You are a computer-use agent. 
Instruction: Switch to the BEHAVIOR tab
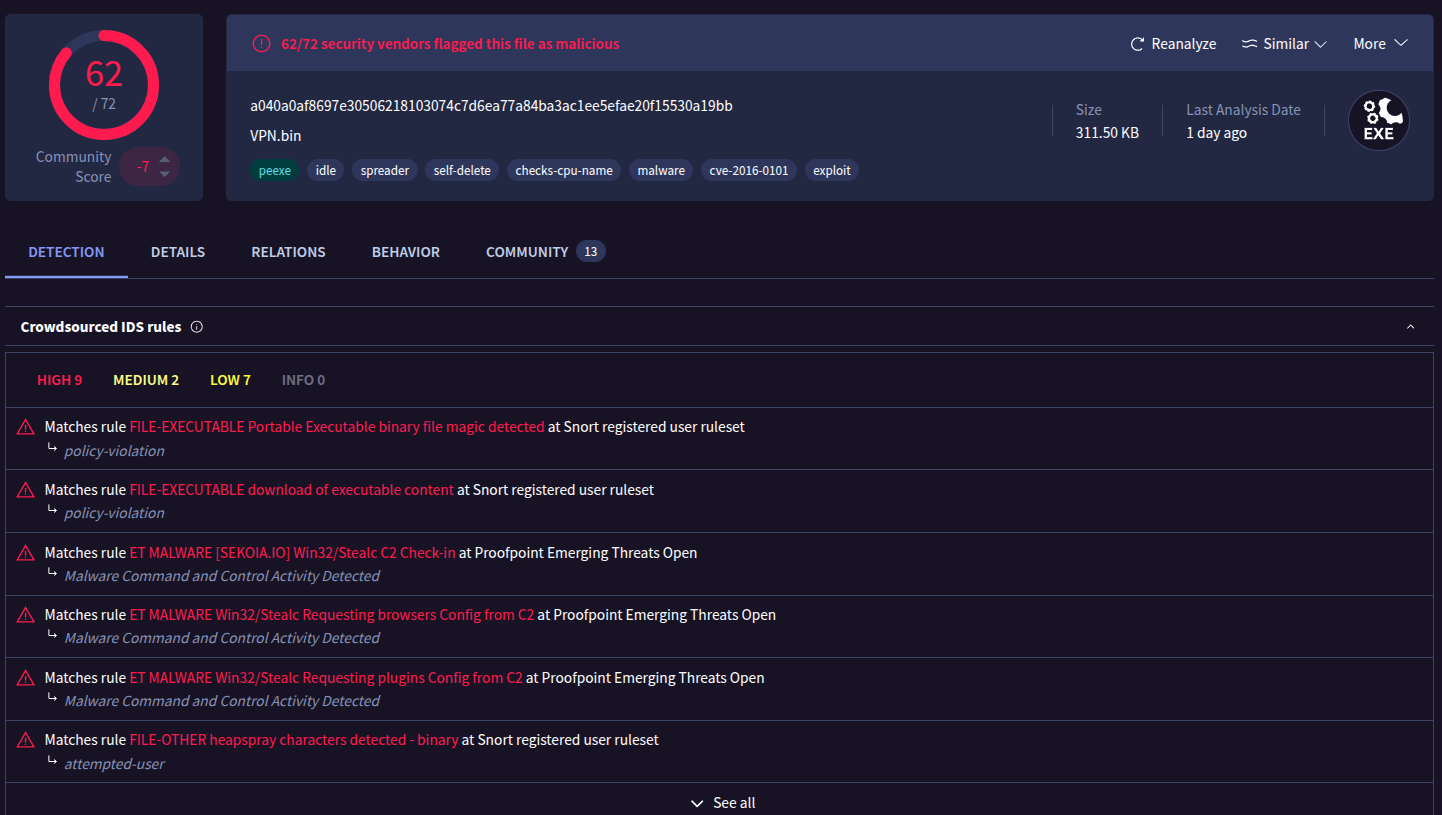click(x=405, y=252)
